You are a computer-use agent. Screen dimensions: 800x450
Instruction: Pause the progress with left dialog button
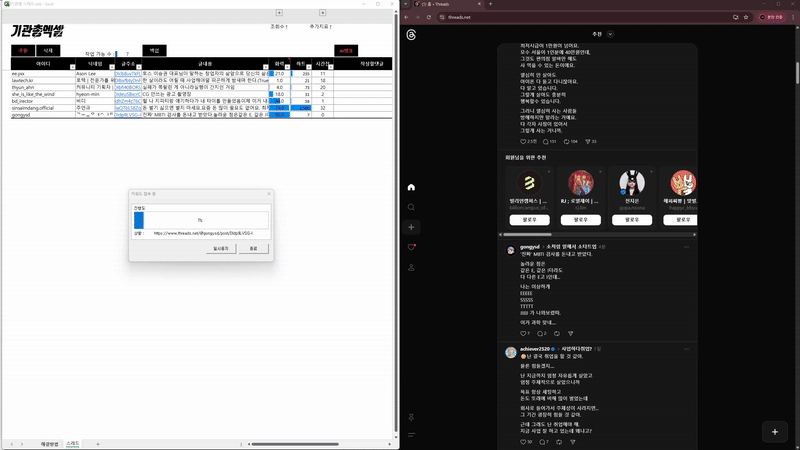pyautogui.click(x=221, y=248)
